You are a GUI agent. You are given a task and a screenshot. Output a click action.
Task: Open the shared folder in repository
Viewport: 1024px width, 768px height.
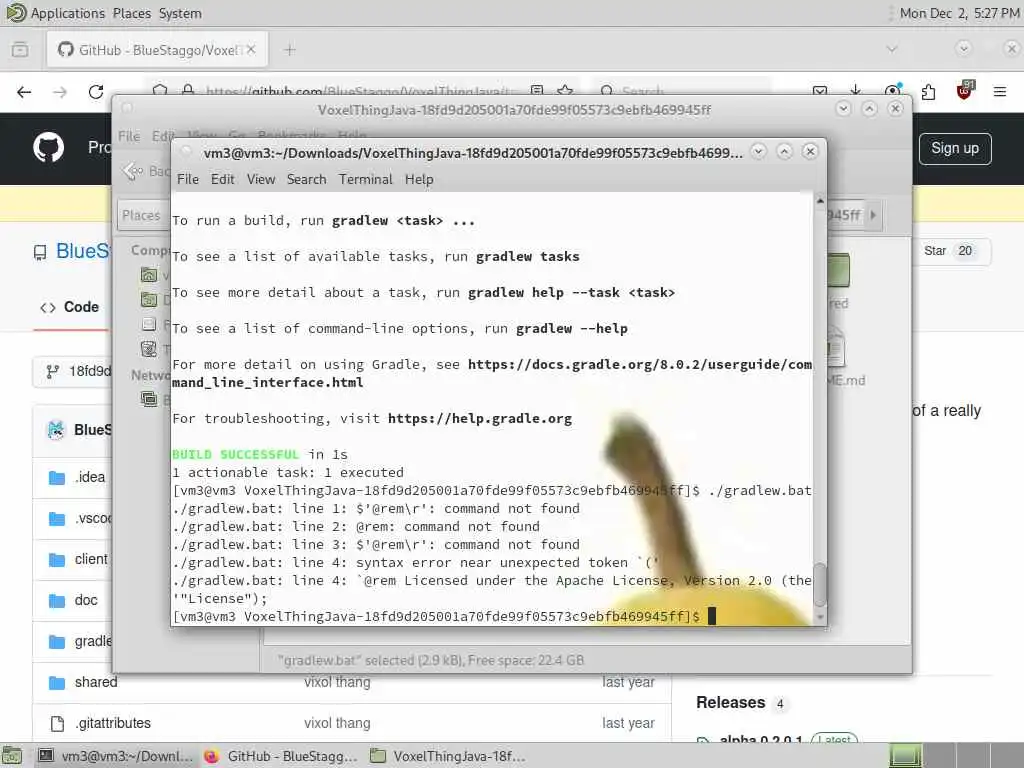96,682
